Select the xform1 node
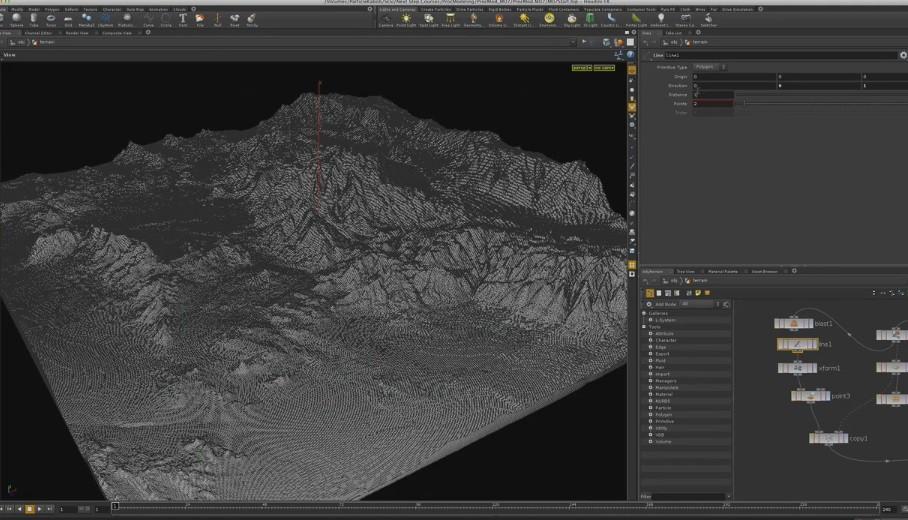This screenshot has width=908, height=520. coord(797,368)
